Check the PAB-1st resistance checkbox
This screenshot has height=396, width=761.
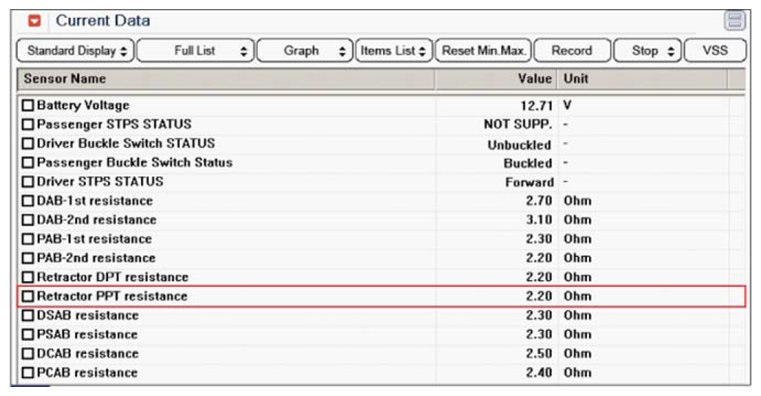coord(28,239)
